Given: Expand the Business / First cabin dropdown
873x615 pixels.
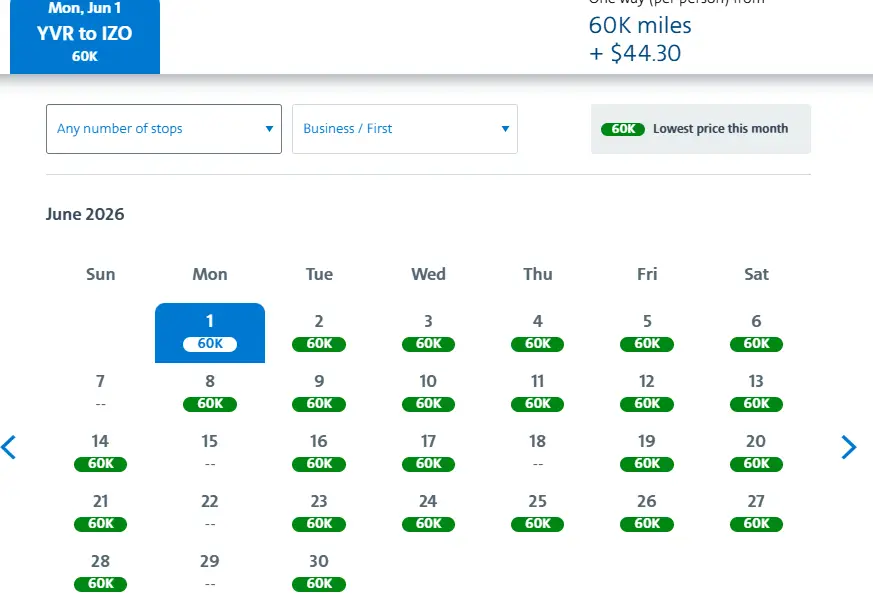Looking at the screenshot, I should point(404,129).
